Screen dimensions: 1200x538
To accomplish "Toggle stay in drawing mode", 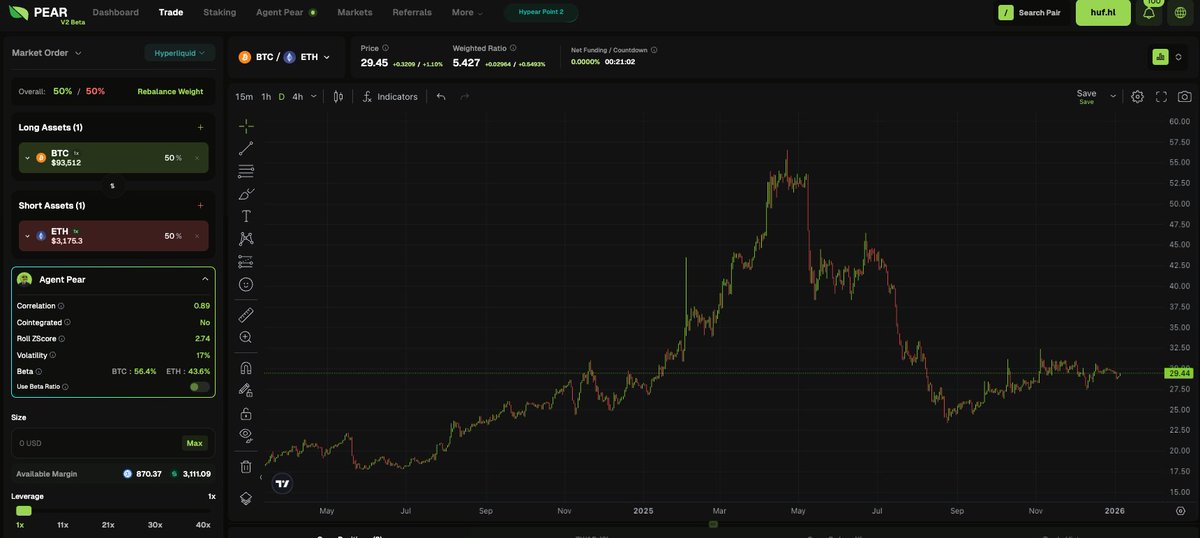I will [246, 390].
